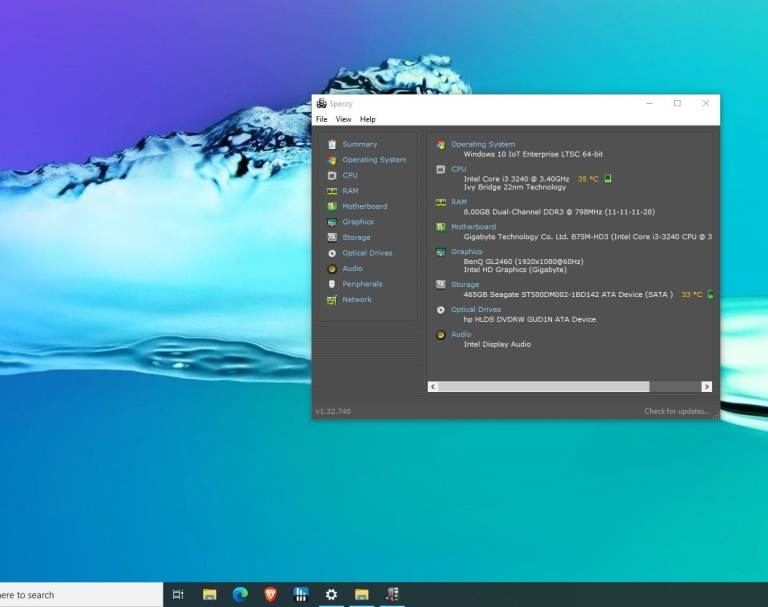Screen dimensions: 768x607
Task: Click the Storage icon in sidebar
Action: coord(332,237)
